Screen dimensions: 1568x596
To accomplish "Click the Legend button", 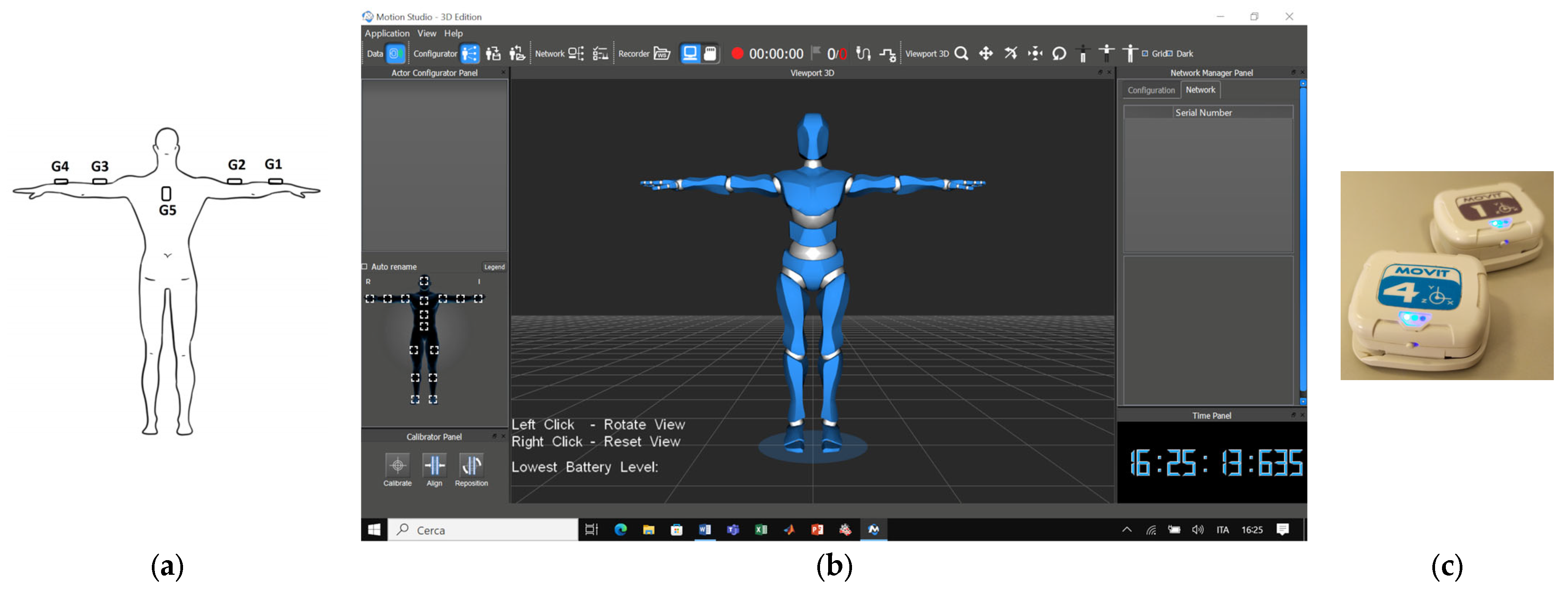I will pyautogui.click(x=494, y=267).
